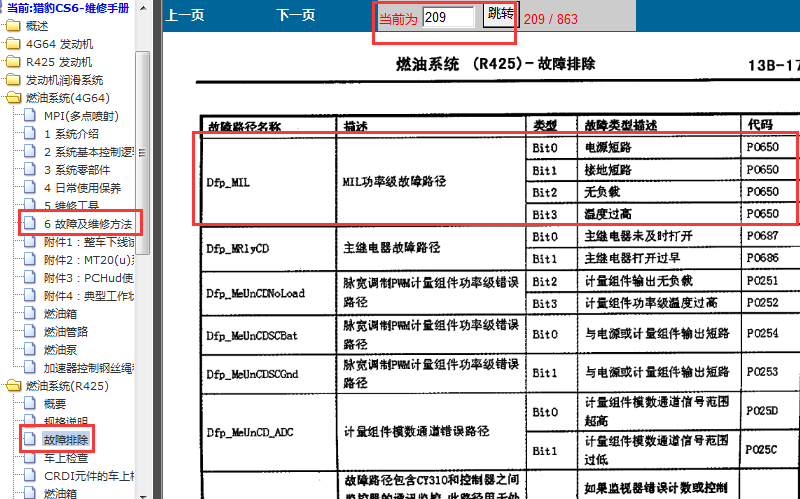Click the code cell P0253
Image resolution: width=800 pixels, height=499 pixels.
(x=769, y=372)
